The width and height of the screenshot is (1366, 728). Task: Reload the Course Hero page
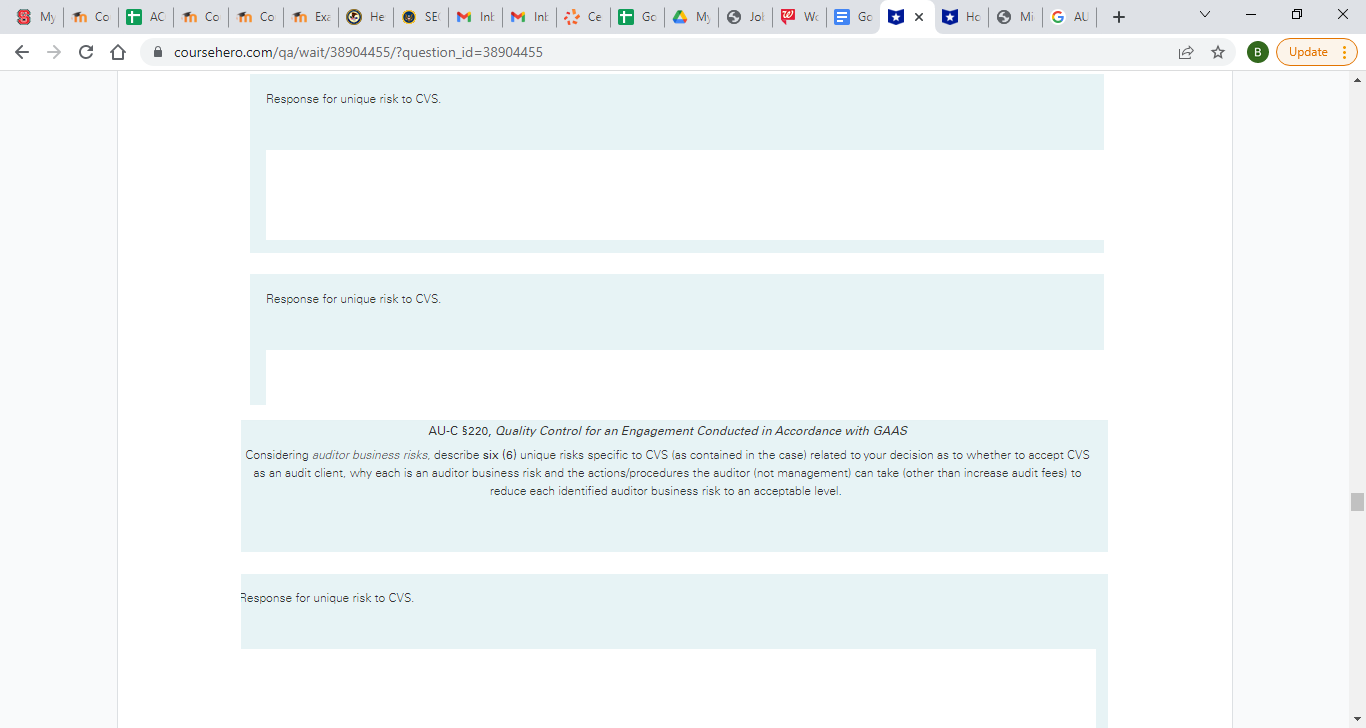pyautogui.click(x=86, y=52)
